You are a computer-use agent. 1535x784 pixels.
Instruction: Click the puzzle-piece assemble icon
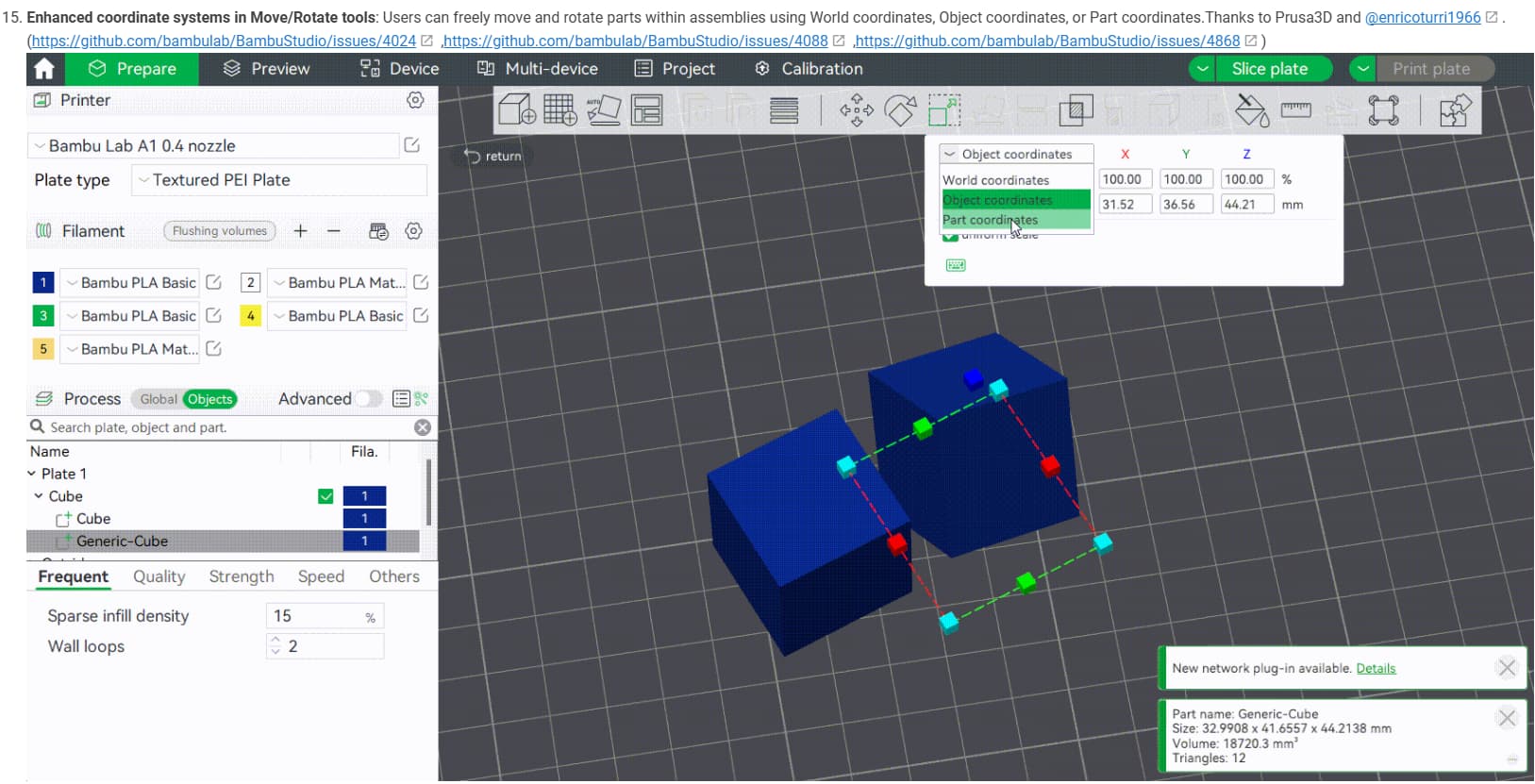(1455, 110)
